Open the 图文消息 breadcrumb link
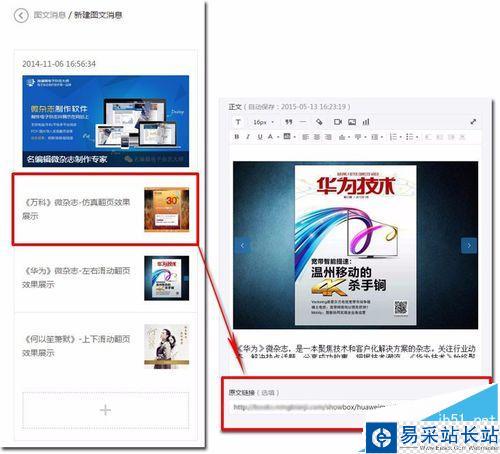500x454 pixels. pyautogui.click(x=50, y=15)
